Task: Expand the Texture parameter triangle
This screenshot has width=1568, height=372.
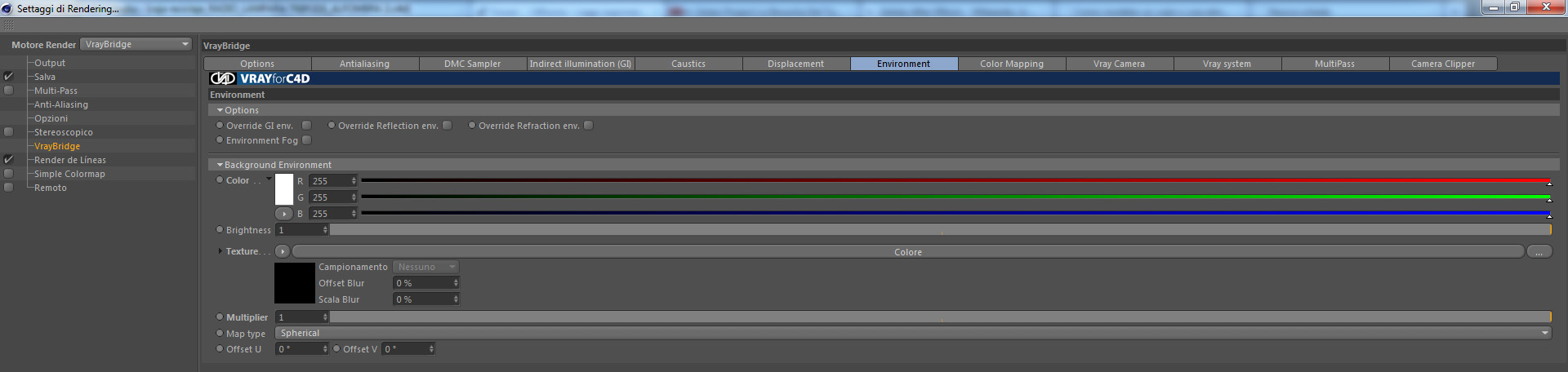Action: 220,251
